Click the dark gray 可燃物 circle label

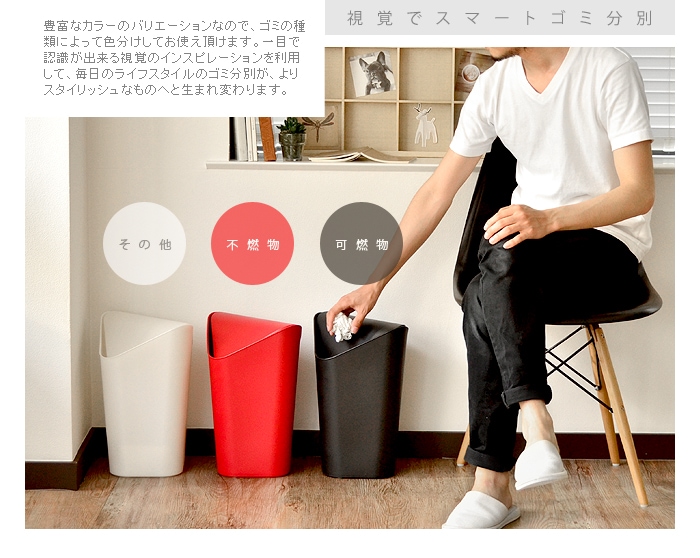point(361,243)
